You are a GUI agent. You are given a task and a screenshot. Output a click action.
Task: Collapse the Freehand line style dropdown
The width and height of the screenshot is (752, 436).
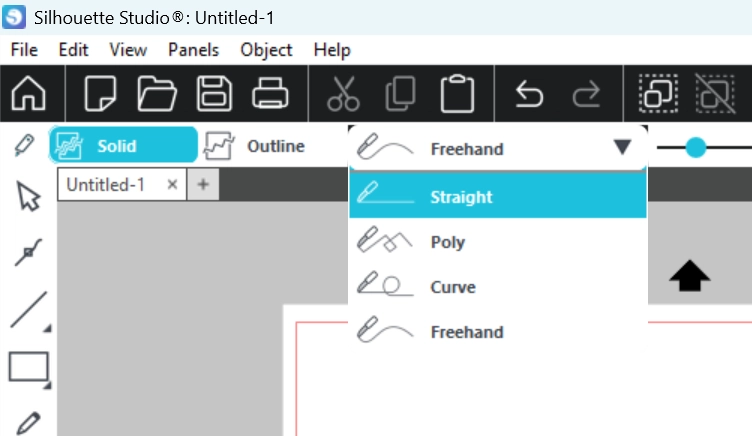point(622,148)
